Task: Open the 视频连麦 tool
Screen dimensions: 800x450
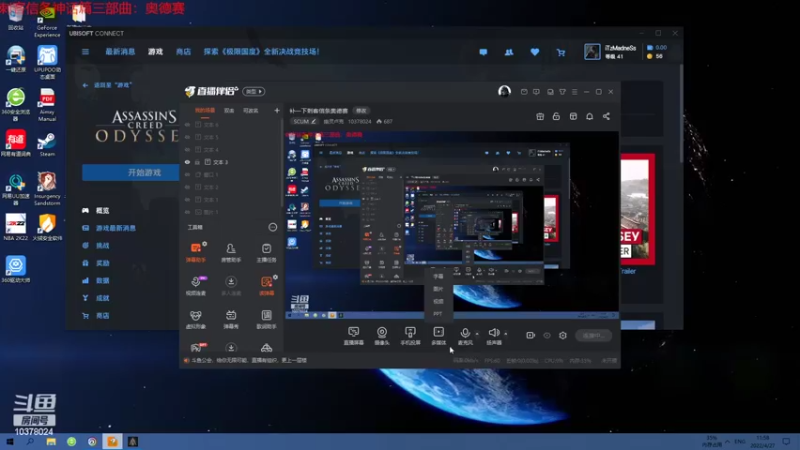Action: pos(196,286)
